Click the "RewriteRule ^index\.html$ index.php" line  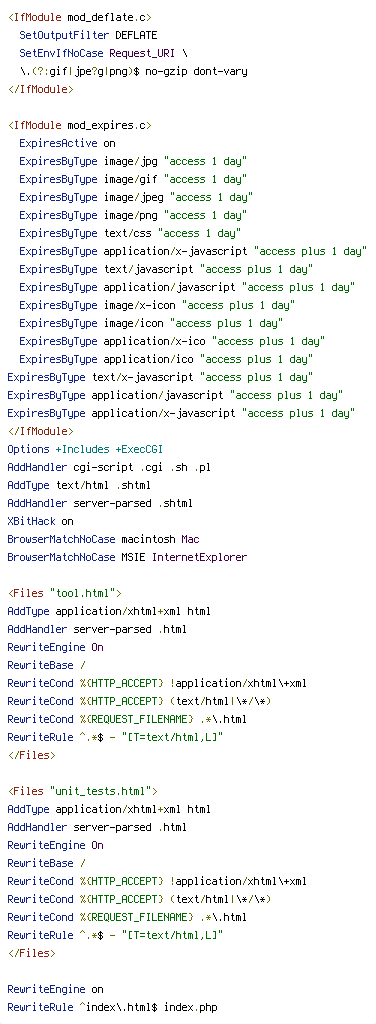[x=112, y=1007]
